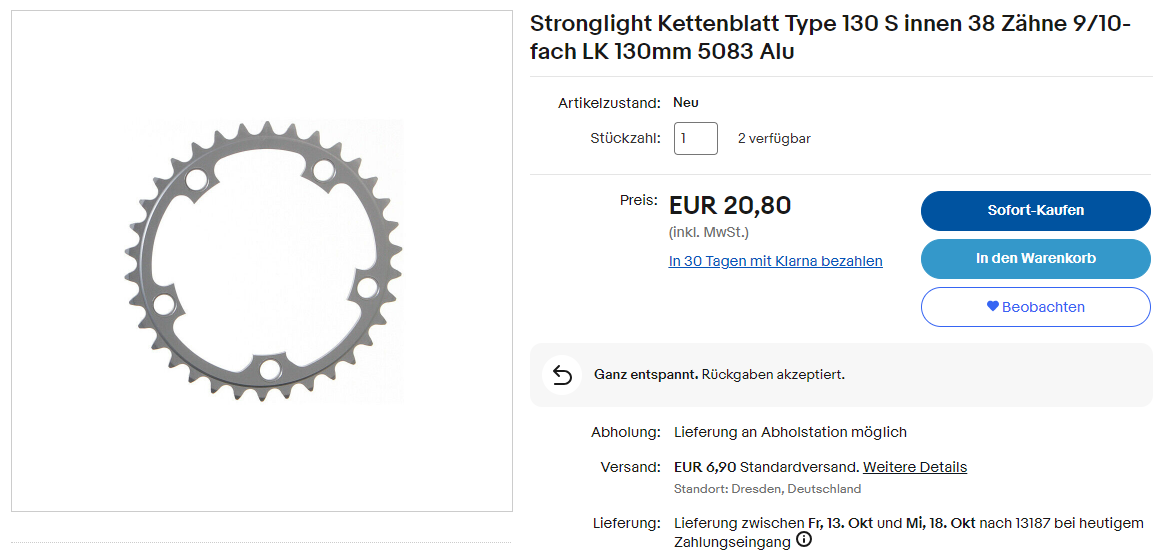Click the "Neu" item condition value
The image size is (1168, 553).
(x=686, y=102)
